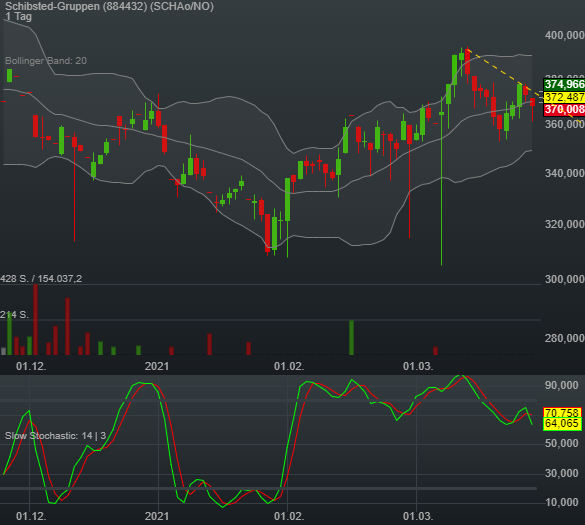Click the 360,000 price axis label

point(564,124)
